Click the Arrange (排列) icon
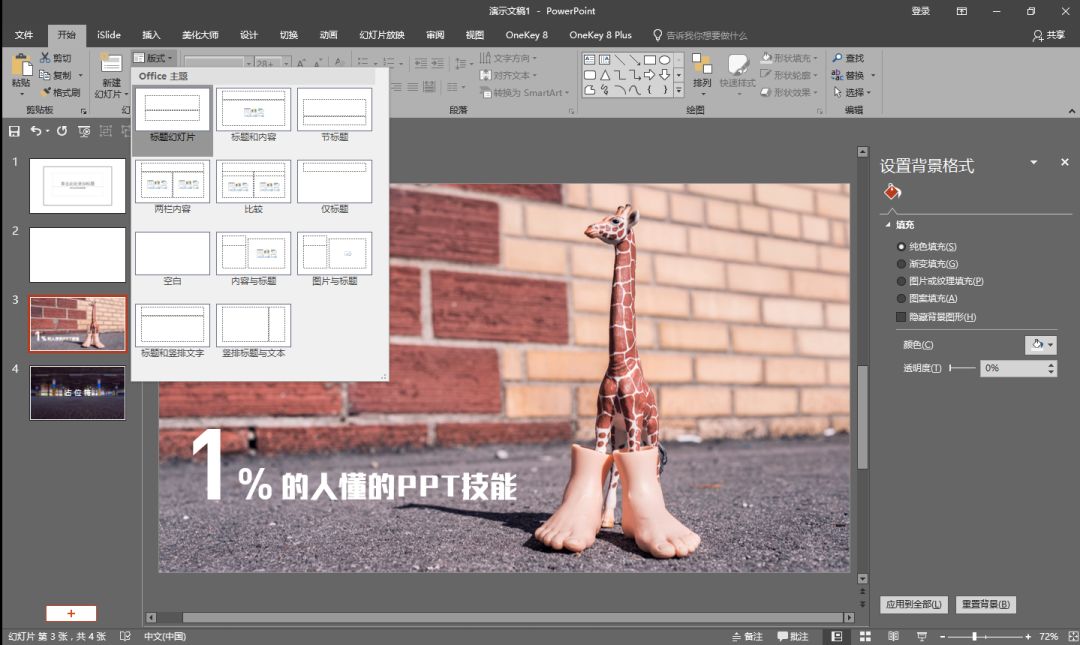Image resolution: width=1080 pixels, height=645 pixels. 702,64
